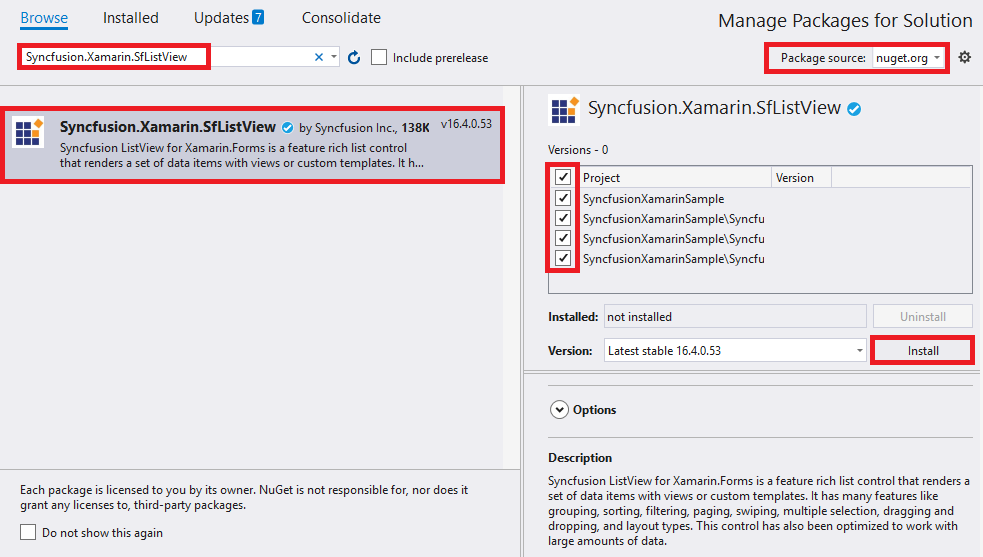Open package source settings gear icon
This screenshot has width=983, height=557.
click(x=965, y=58)
